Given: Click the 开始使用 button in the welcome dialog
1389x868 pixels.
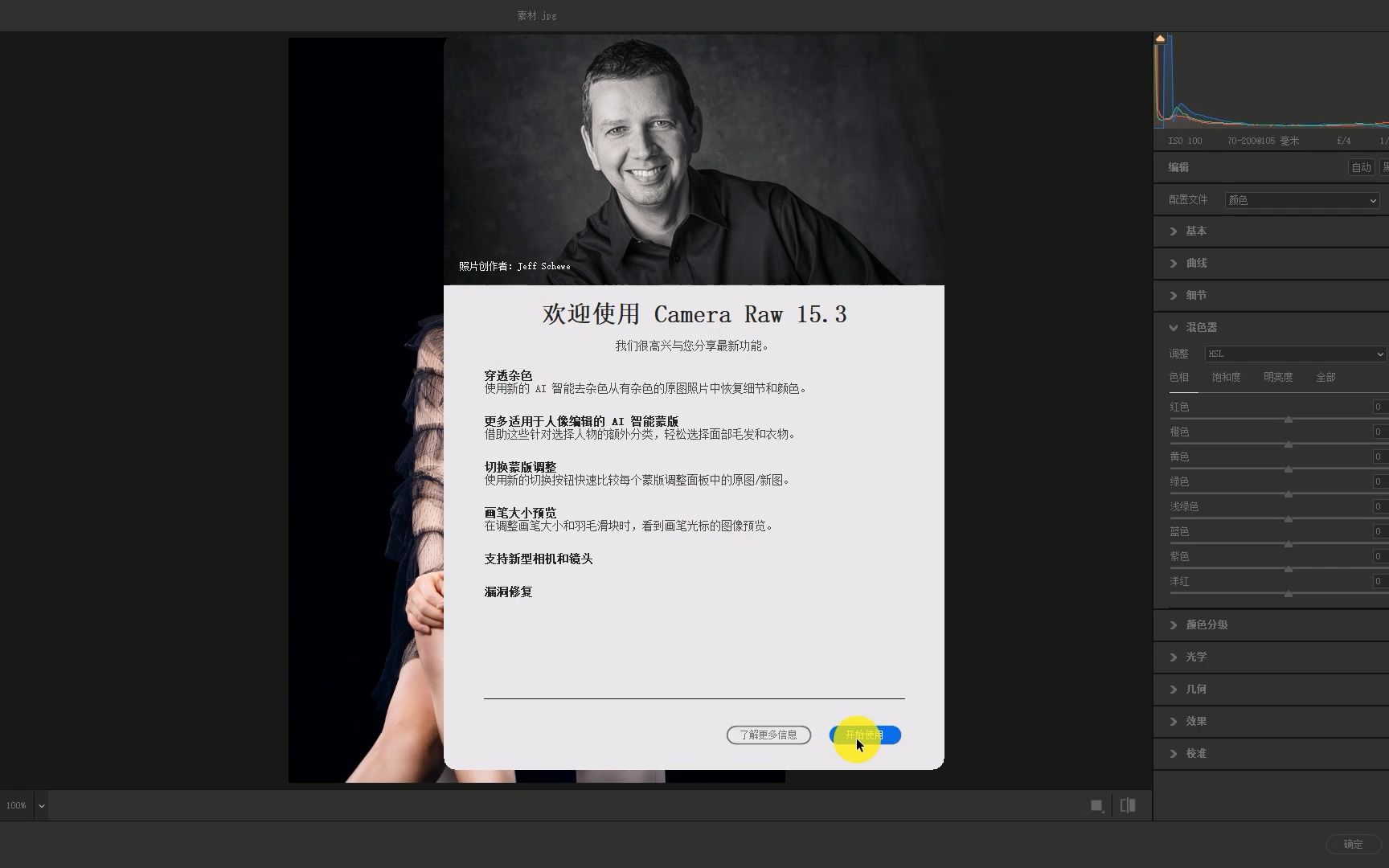Looking at the screenshot, I should 867,735.
